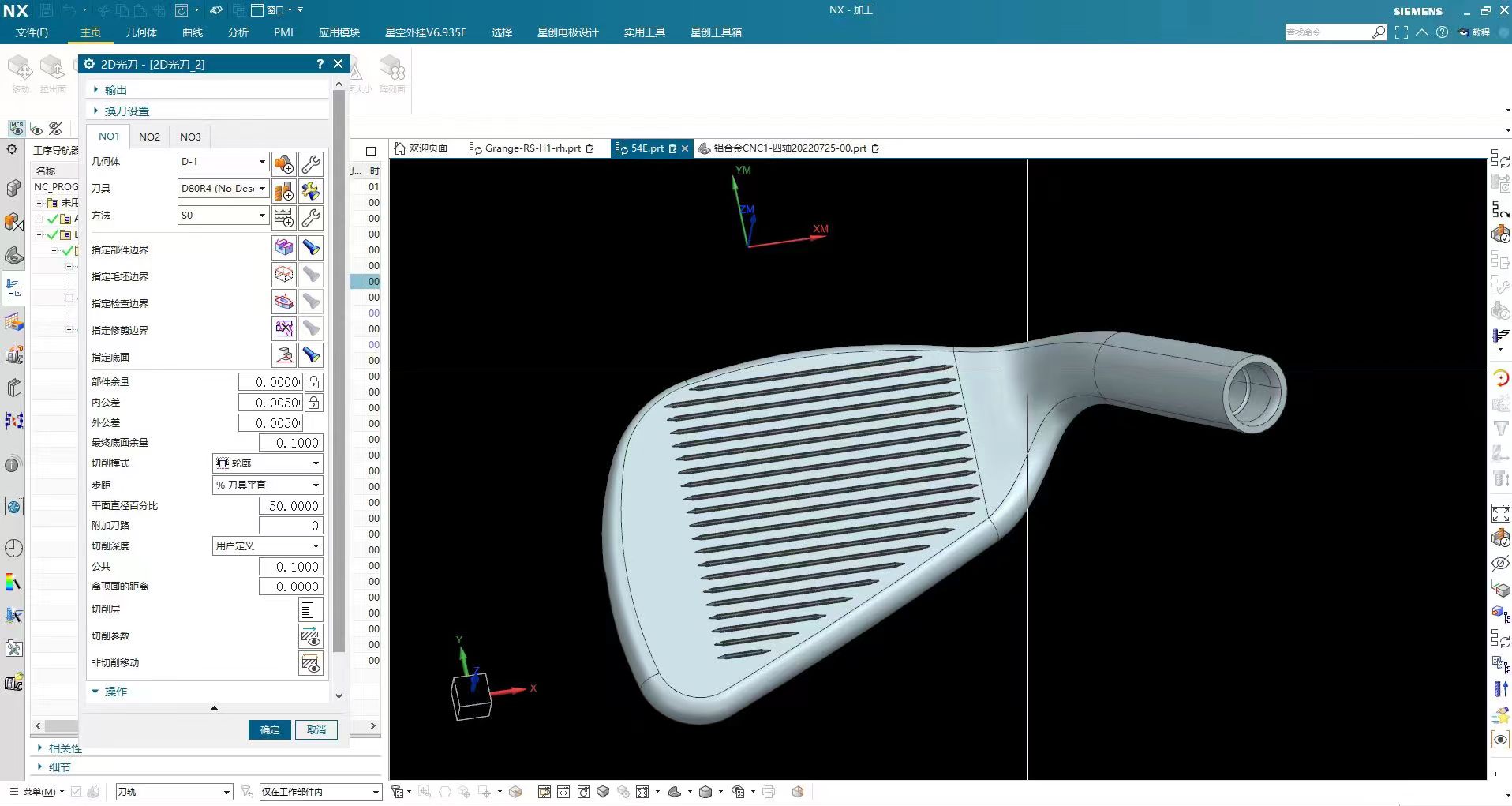Click the edit geometry wrench icon beside 几何体

point(311,163)
